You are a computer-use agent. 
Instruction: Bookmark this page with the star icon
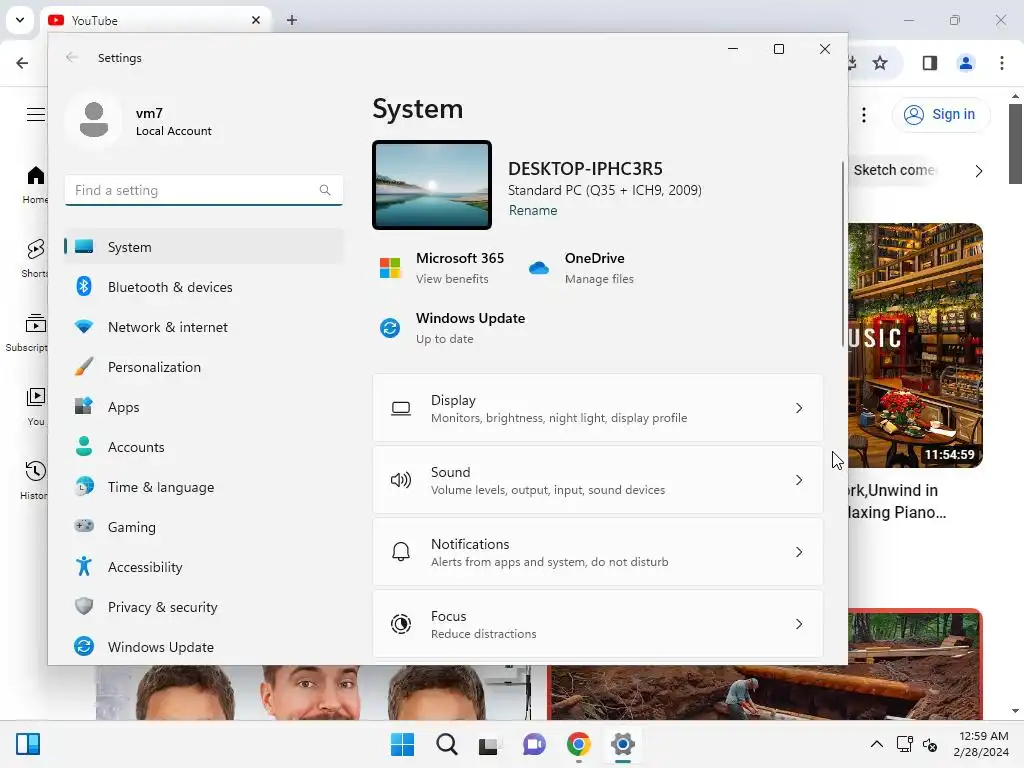coord(880,63)
